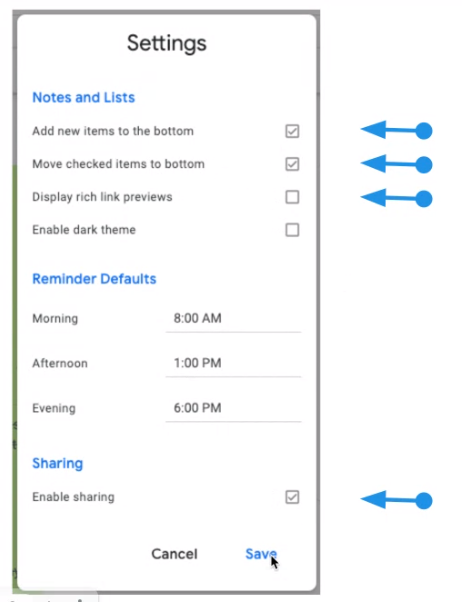The width and height of the screenshot is (462, 602).
Task: Edit the Afternoon 1:00 PM time field
Action: 233,364
